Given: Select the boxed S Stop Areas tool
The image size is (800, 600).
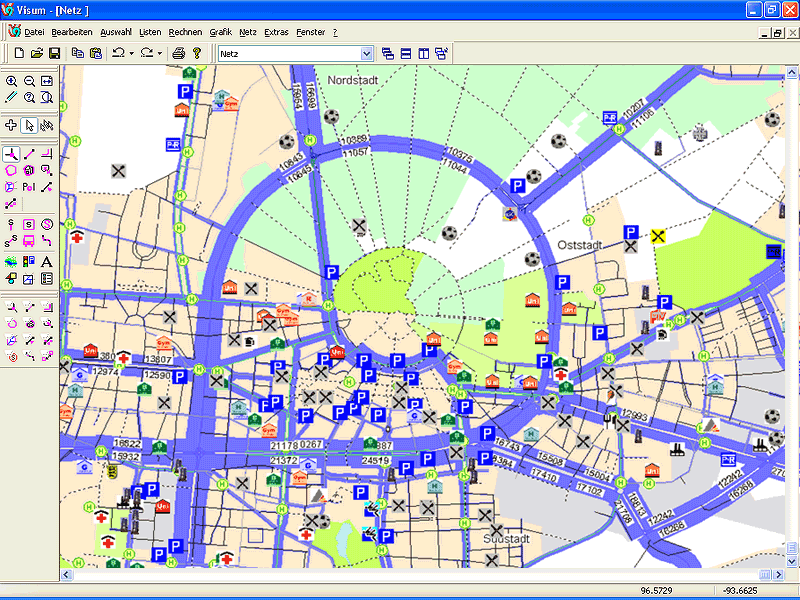Looking at the screenshot, I should (29, 224).
